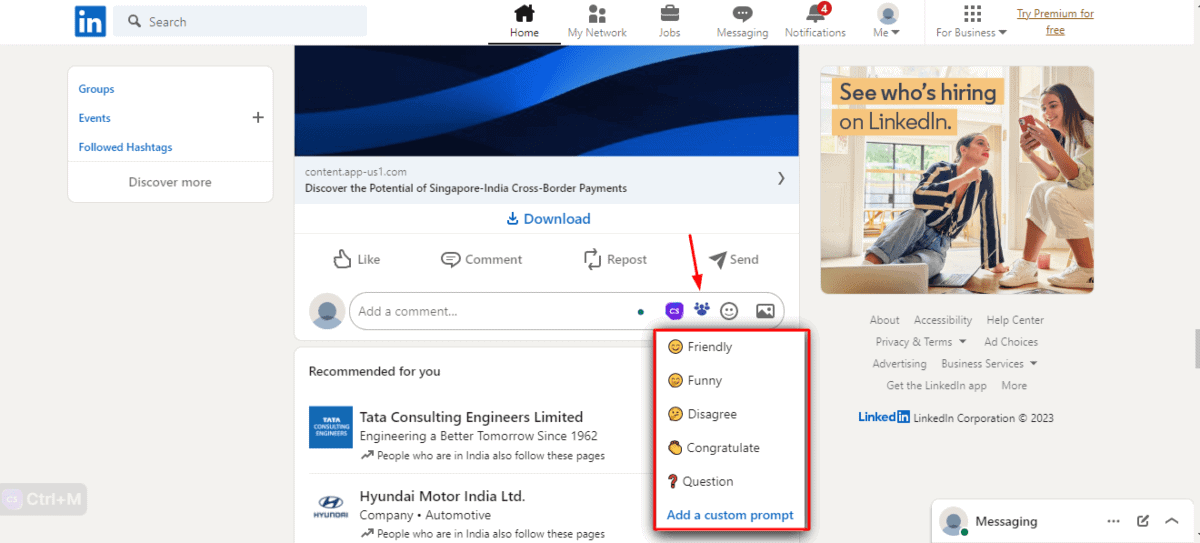
Task: Click the emoji smiley icon in the comment box
Action: 729,311
